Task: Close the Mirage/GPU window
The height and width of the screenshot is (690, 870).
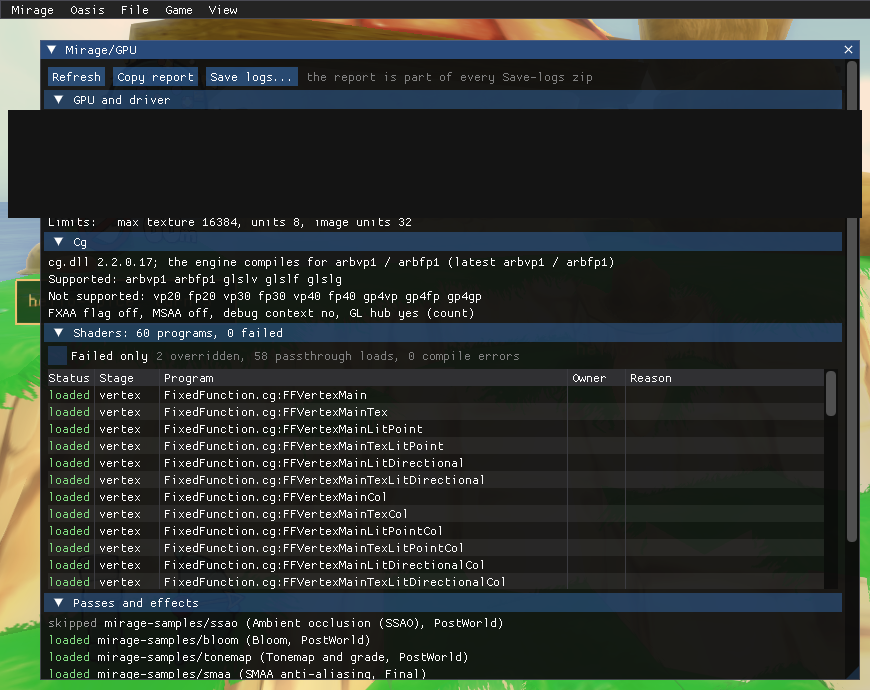Action: pos(848,50)
